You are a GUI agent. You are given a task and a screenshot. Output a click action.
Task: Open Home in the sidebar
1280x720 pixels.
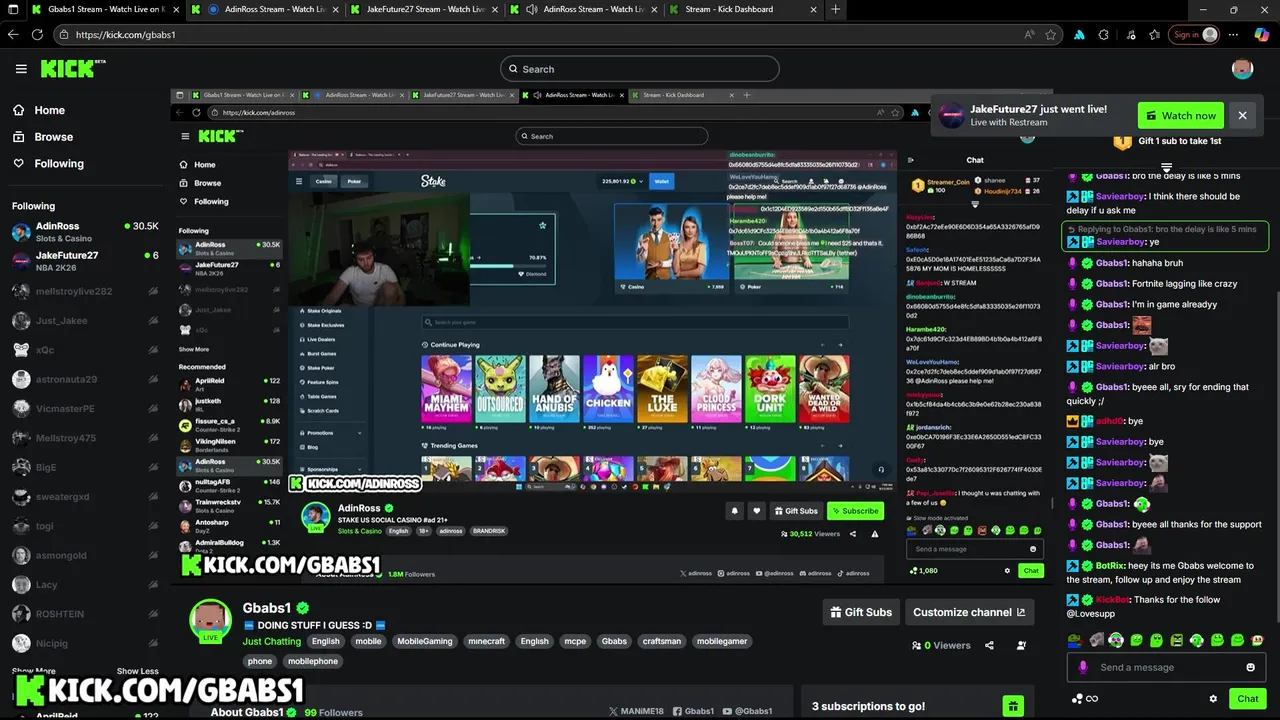tap(49, 110)
